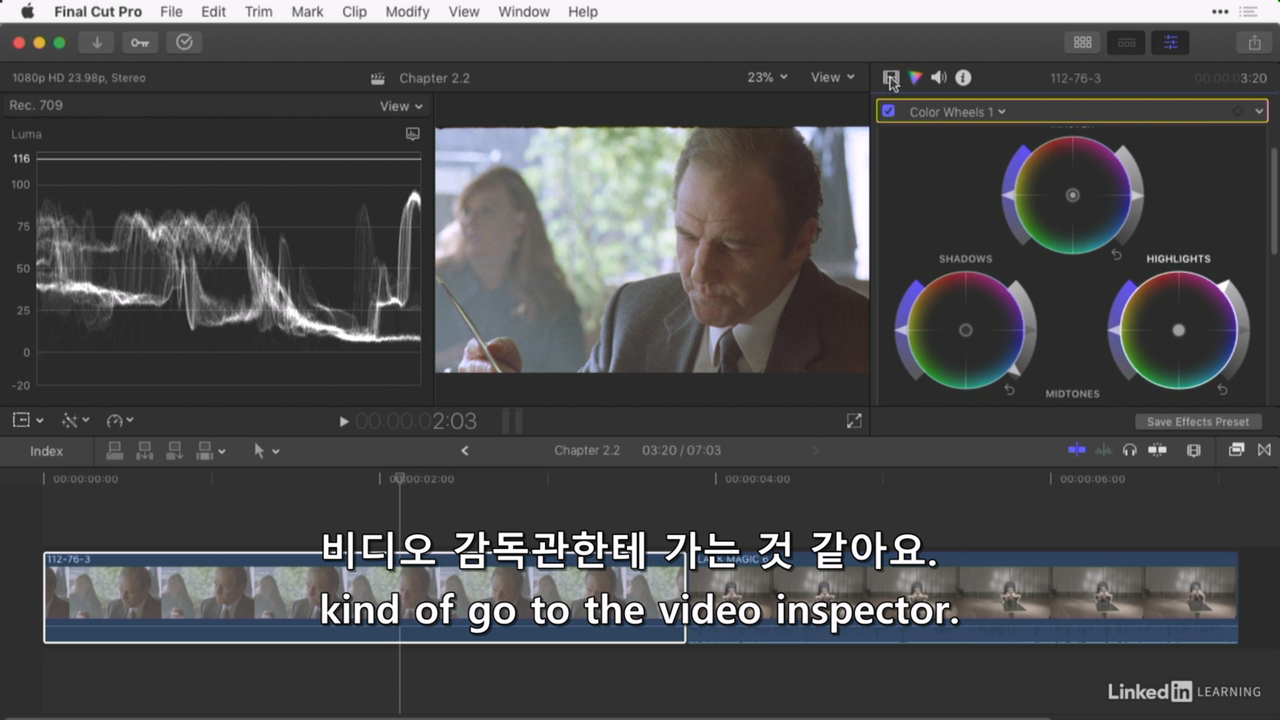The image size is (1280, 720).
Task: Expand the color correction options chevron
Action: point(1259,111)
